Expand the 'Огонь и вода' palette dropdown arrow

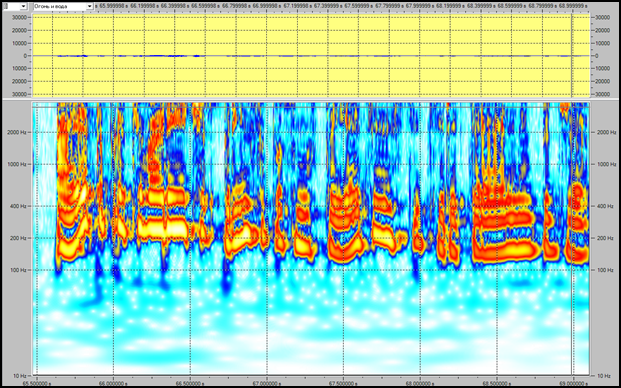pyautogui.click(x=90, y=6)
